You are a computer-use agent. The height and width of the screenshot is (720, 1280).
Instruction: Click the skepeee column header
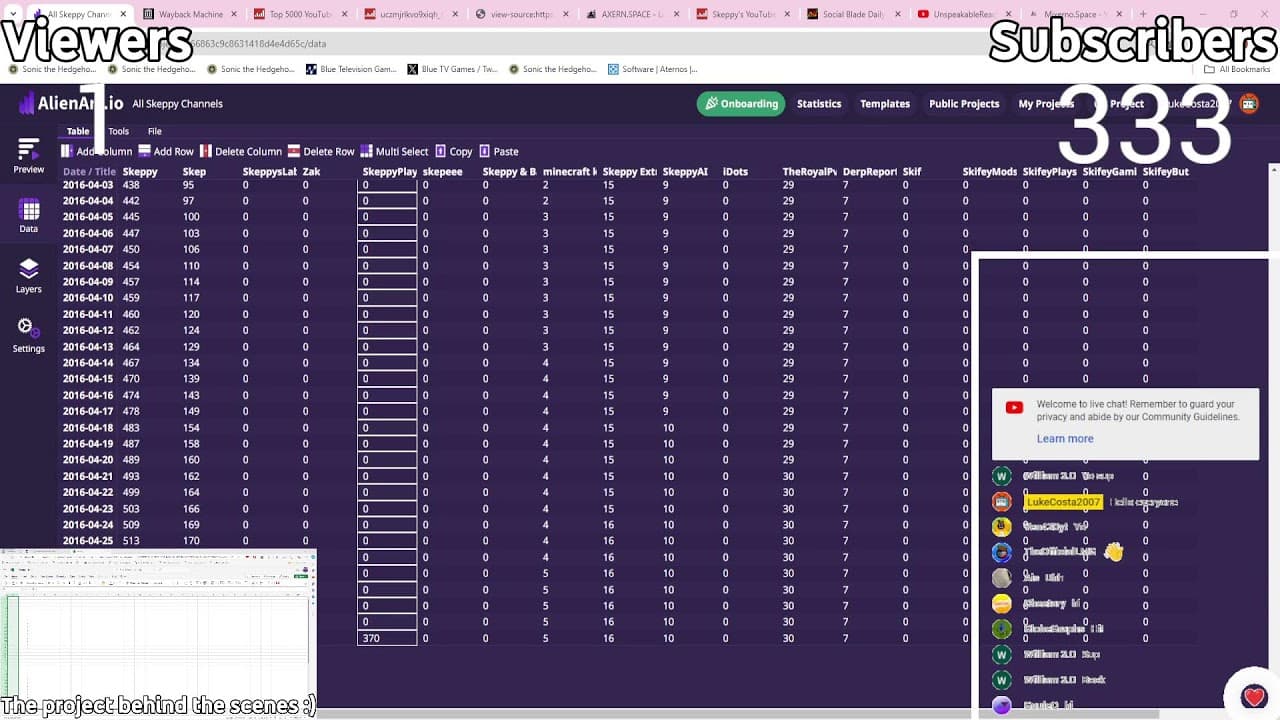[442, 172]
